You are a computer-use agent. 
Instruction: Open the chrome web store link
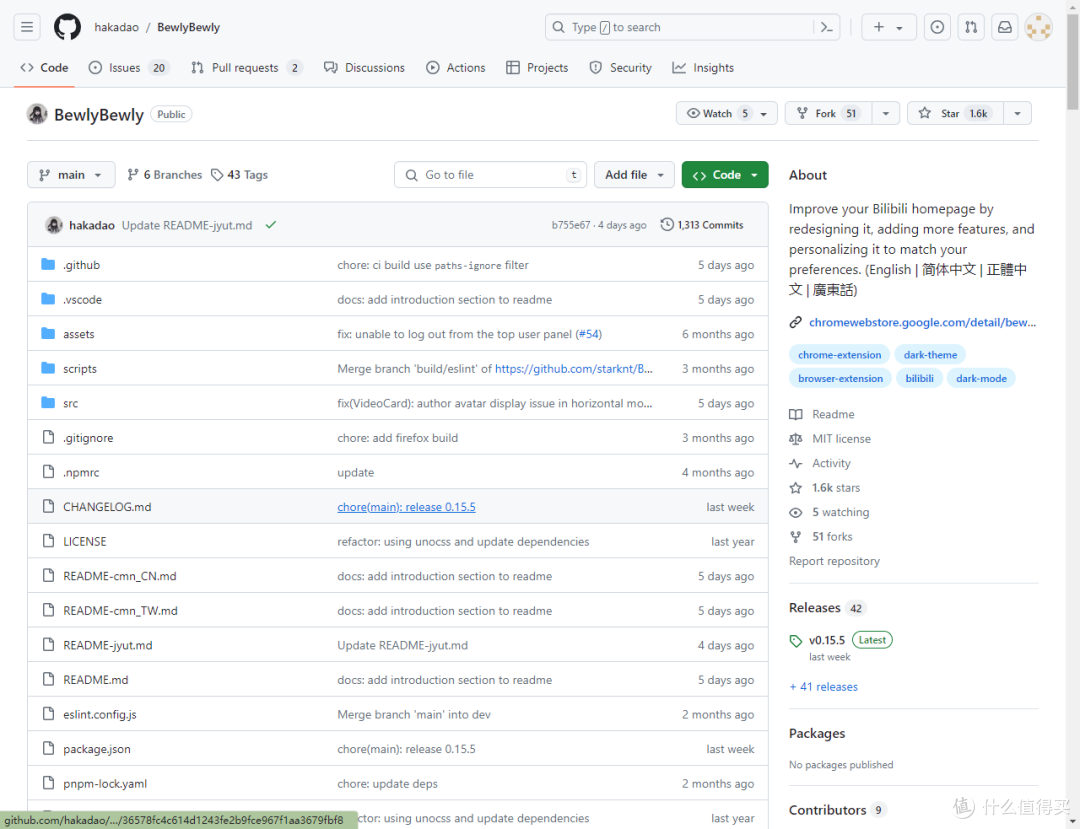[922, 322]
